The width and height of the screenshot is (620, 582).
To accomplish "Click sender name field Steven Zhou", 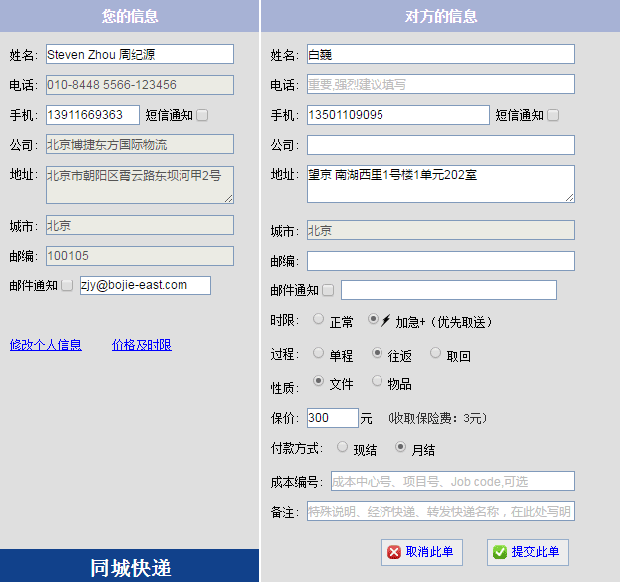I will [x=140, y=54].
